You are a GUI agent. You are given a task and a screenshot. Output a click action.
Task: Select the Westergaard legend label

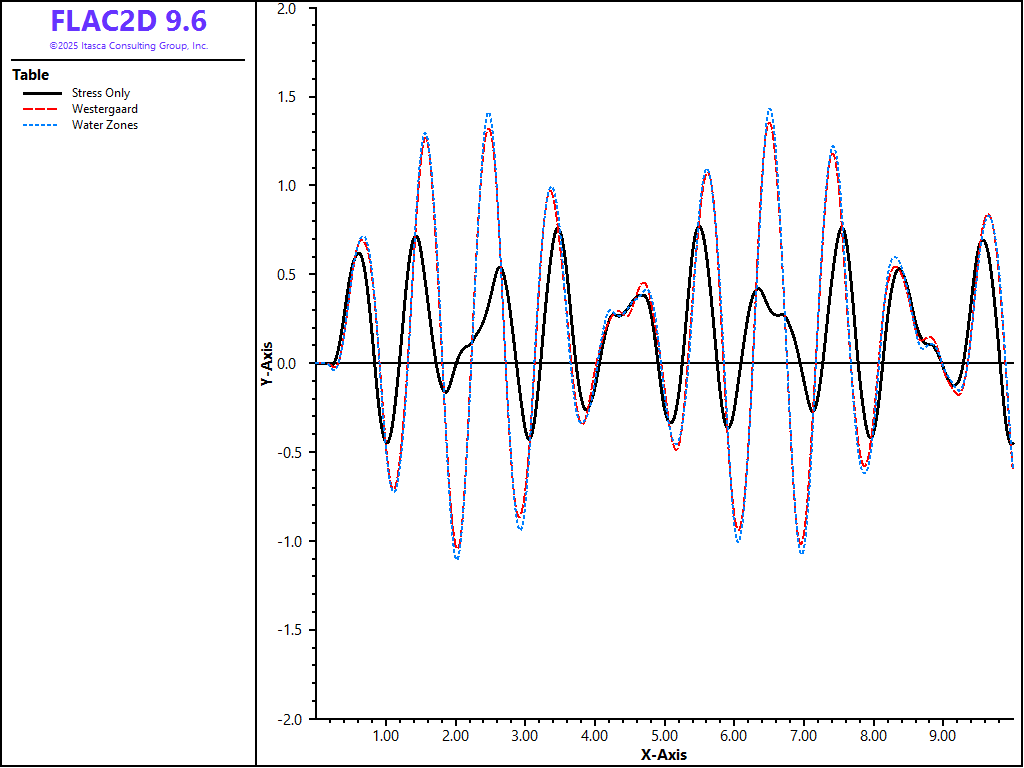click(x=104, y=109)
